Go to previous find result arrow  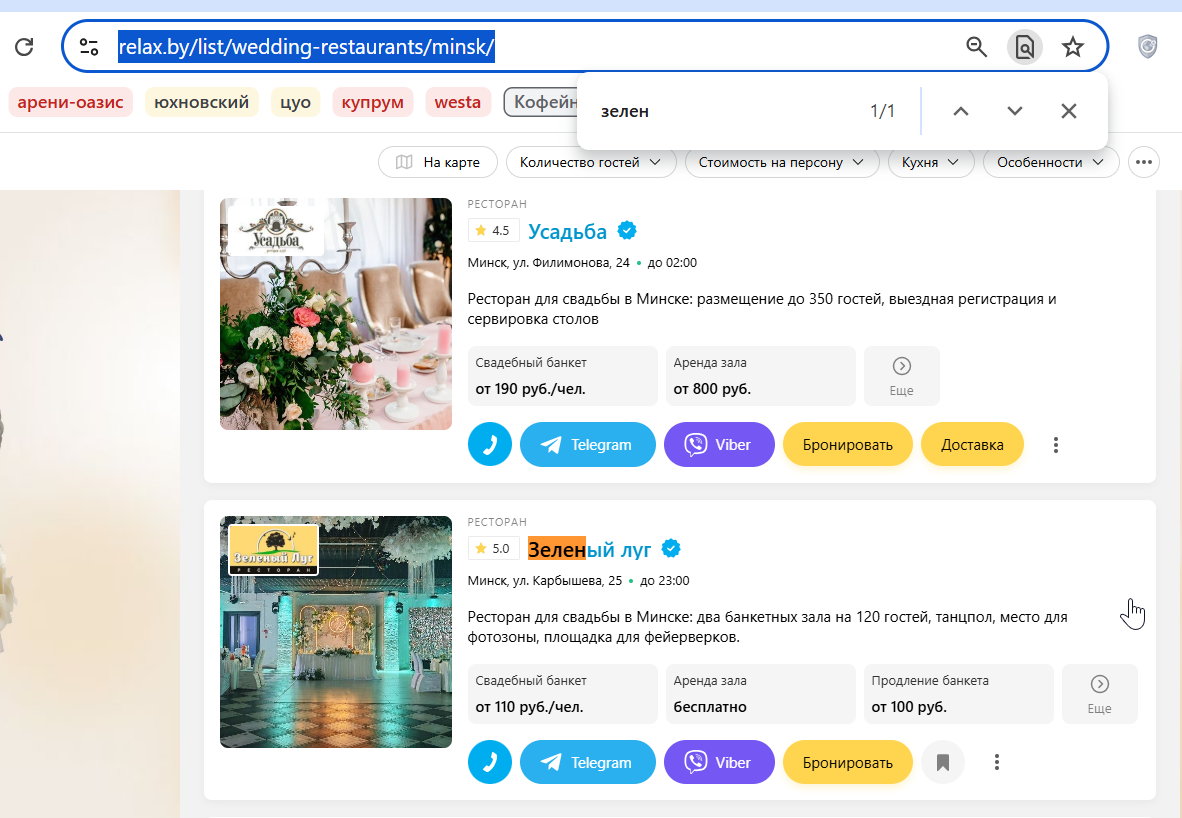(x=960, y=111)
